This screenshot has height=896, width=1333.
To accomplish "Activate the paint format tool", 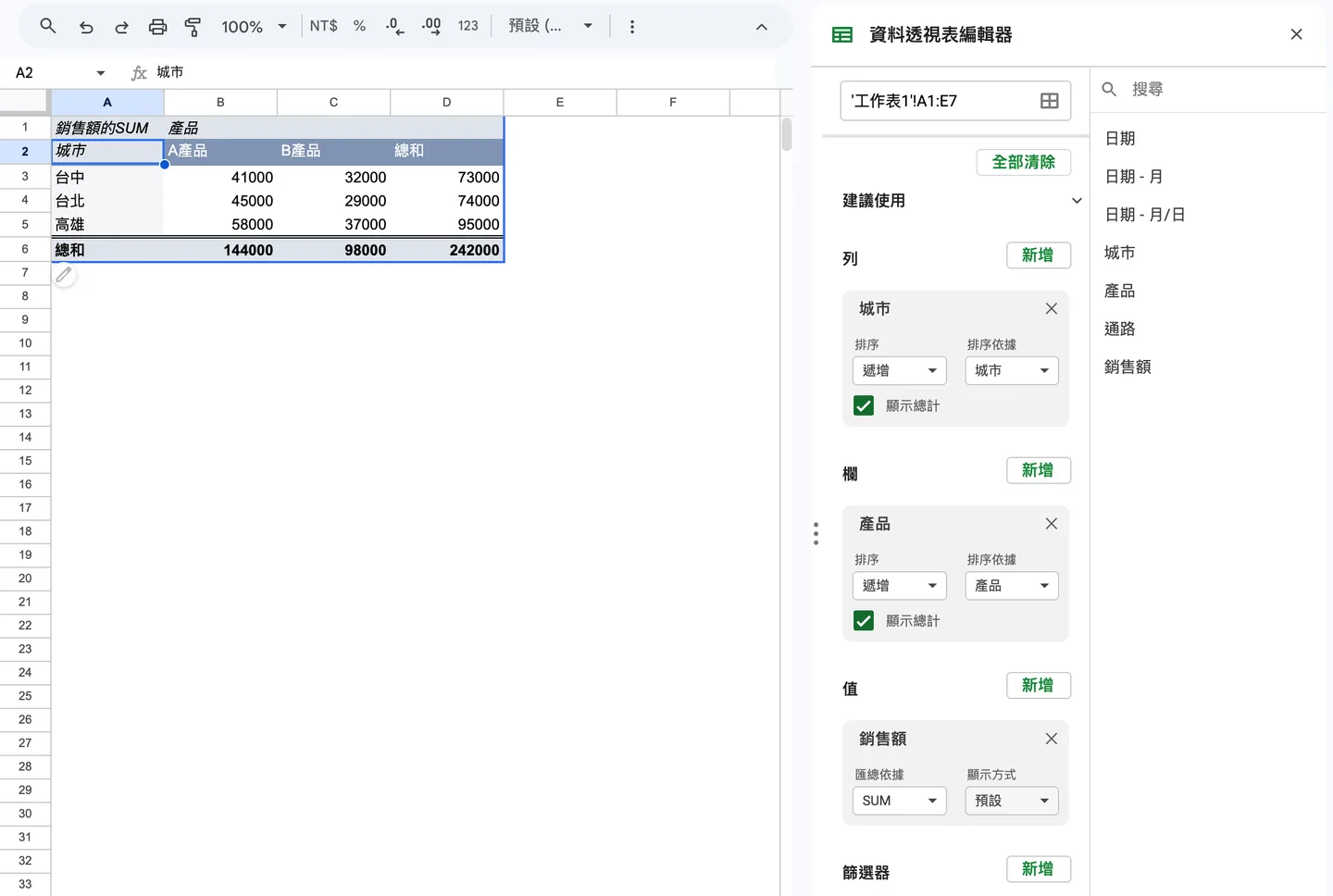I will tap(193, 27).
